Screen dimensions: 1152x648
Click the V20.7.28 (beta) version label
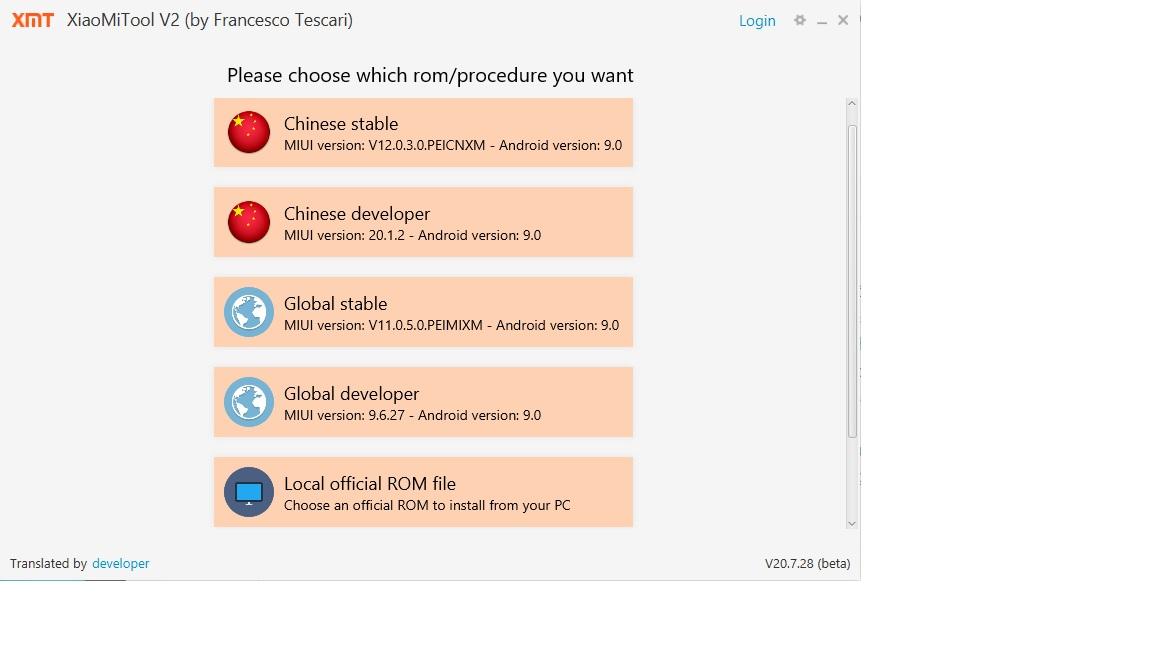point(807,564)
